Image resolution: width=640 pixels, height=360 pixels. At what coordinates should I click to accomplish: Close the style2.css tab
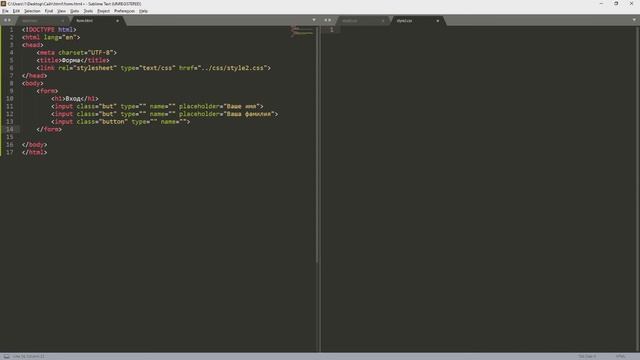438,21
